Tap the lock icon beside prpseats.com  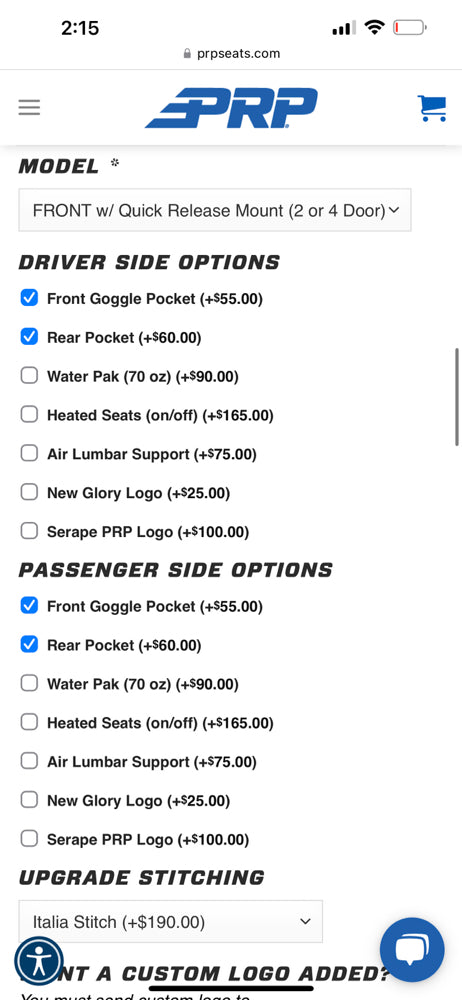tap(187, 54)
